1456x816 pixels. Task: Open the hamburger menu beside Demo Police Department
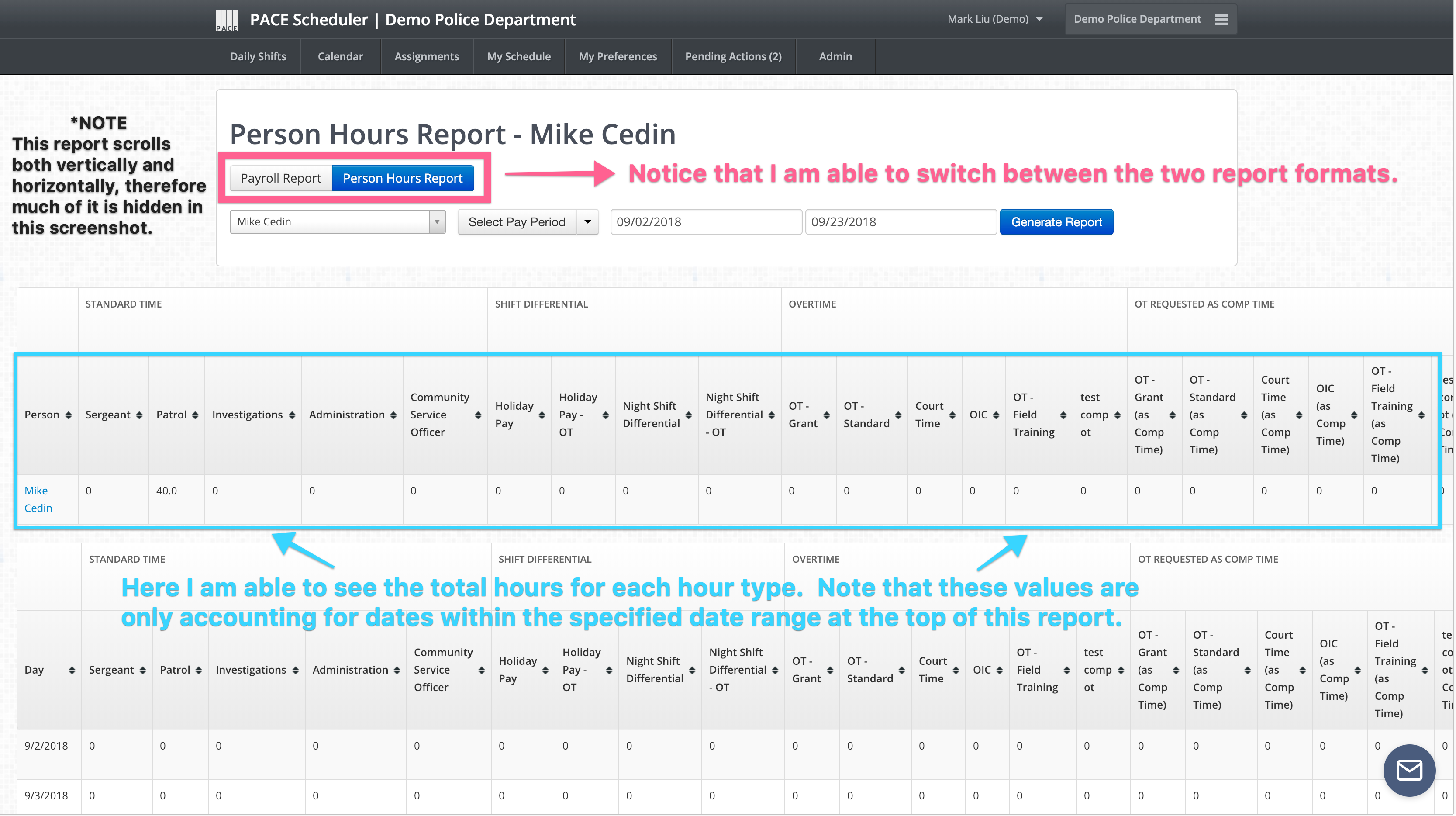(x=1221, y=19)
